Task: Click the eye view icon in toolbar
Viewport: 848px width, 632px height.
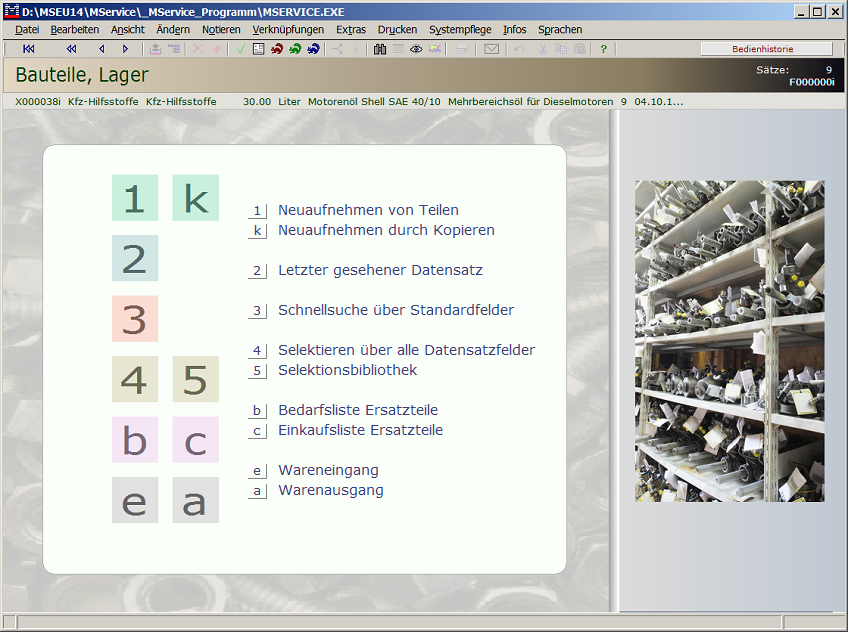Action: (416, 49)
